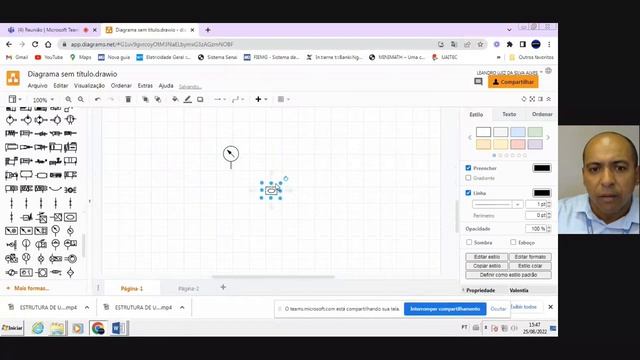Open the browser extensions puzzle icon
Viewport: 640px width, 360px height.
509,44
